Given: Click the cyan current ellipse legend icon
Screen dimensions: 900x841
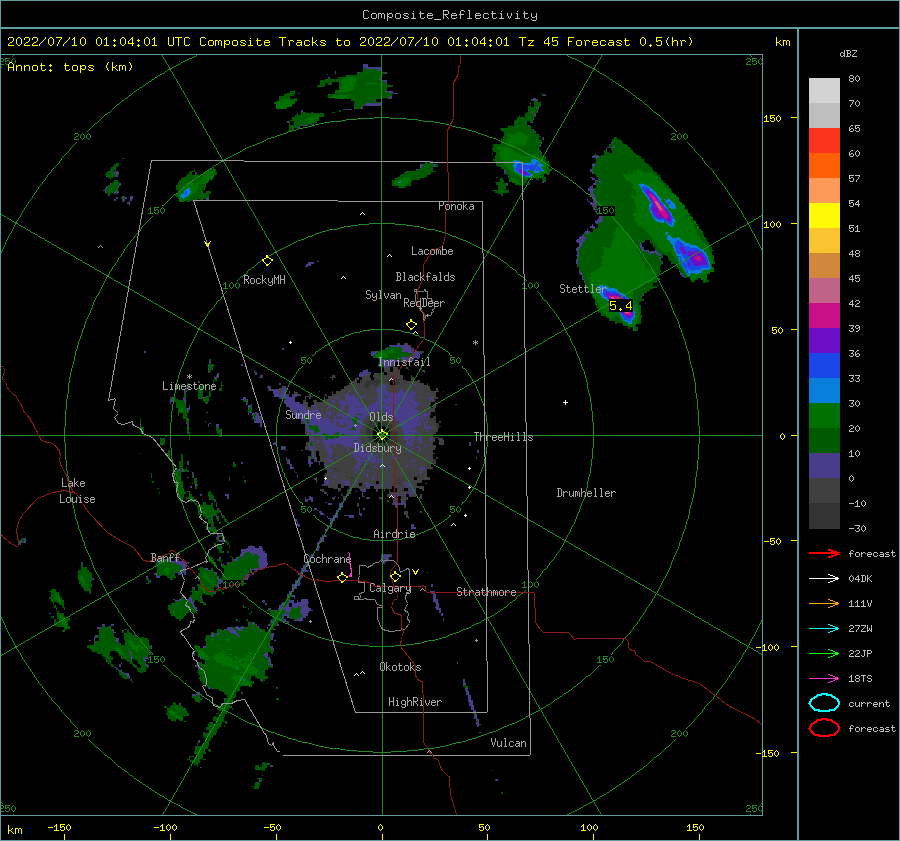Looking at the screenshot, I should click(x=824, y=703).
